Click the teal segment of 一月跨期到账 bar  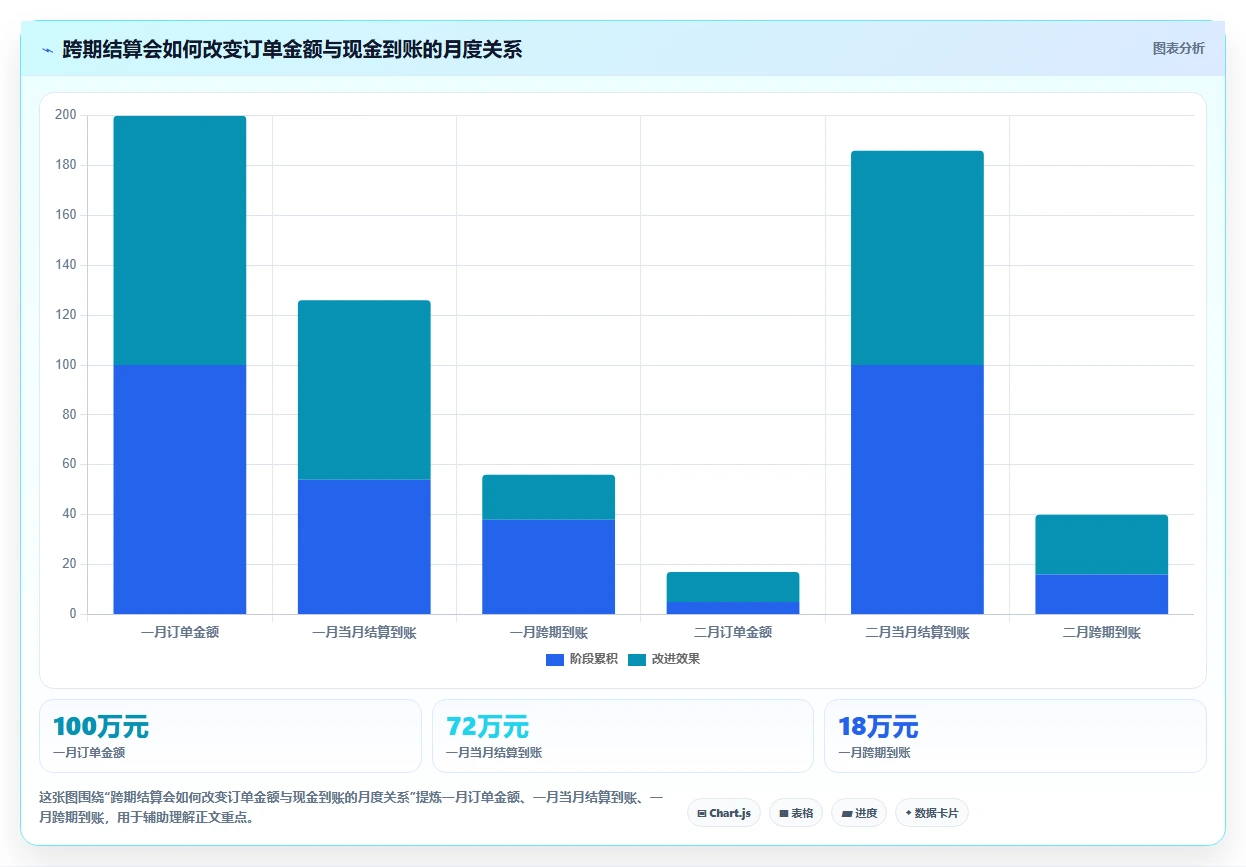pos(548,497)
